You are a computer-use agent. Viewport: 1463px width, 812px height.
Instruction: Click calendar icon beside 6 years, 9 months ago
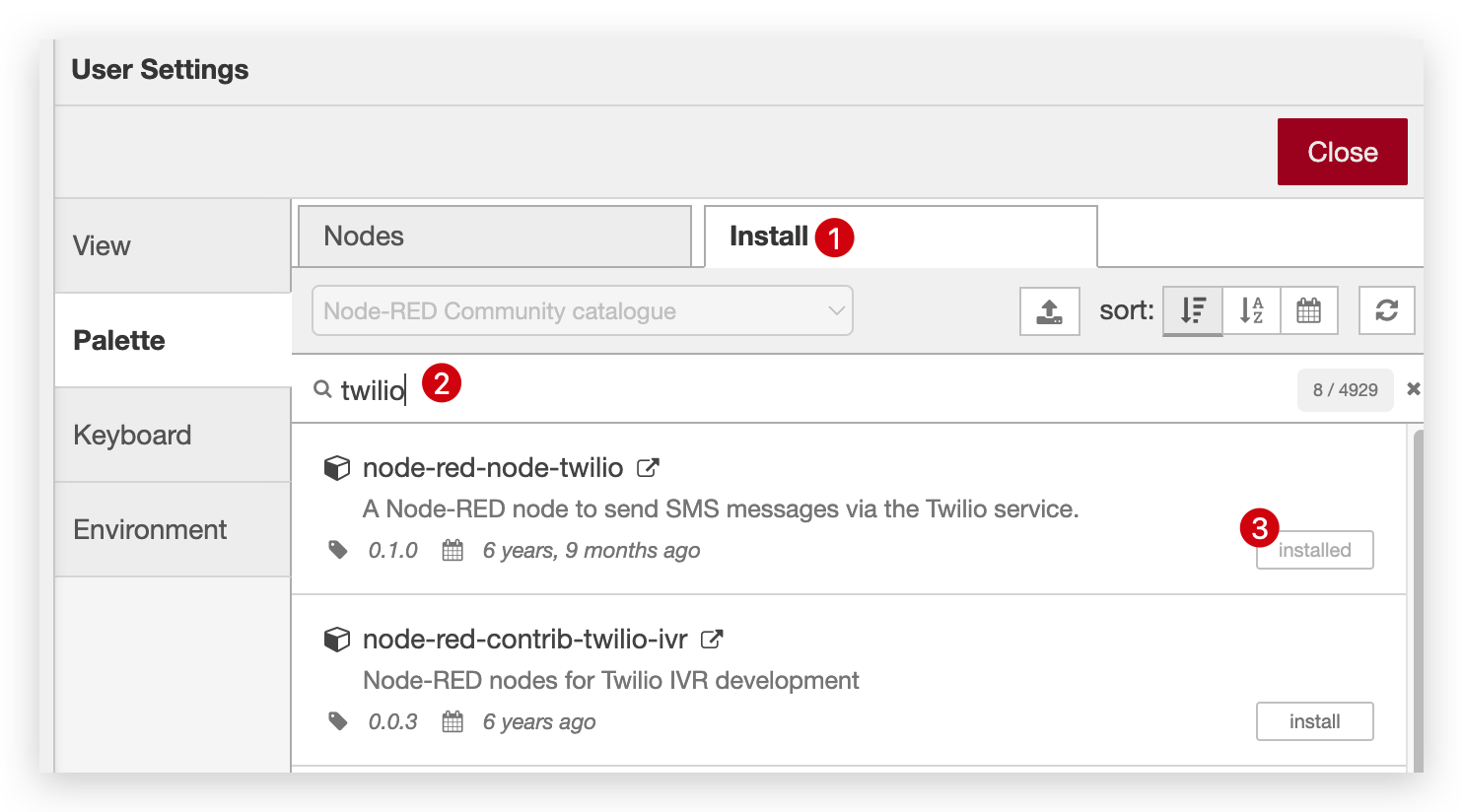453,550
